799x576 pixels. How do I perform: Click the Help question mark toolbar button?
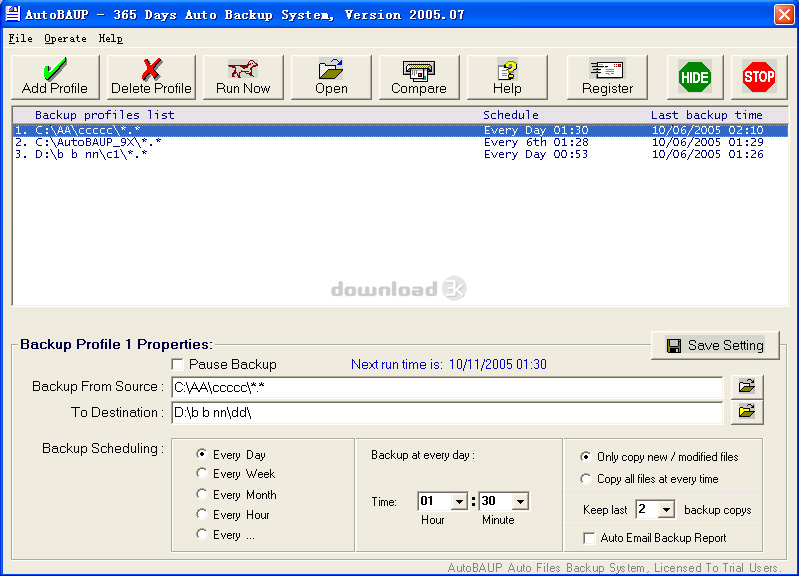(507, 77)
